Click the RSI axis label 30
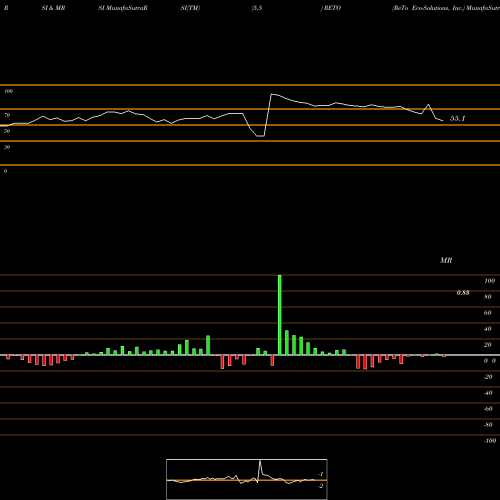 click(x=7, y=147)
